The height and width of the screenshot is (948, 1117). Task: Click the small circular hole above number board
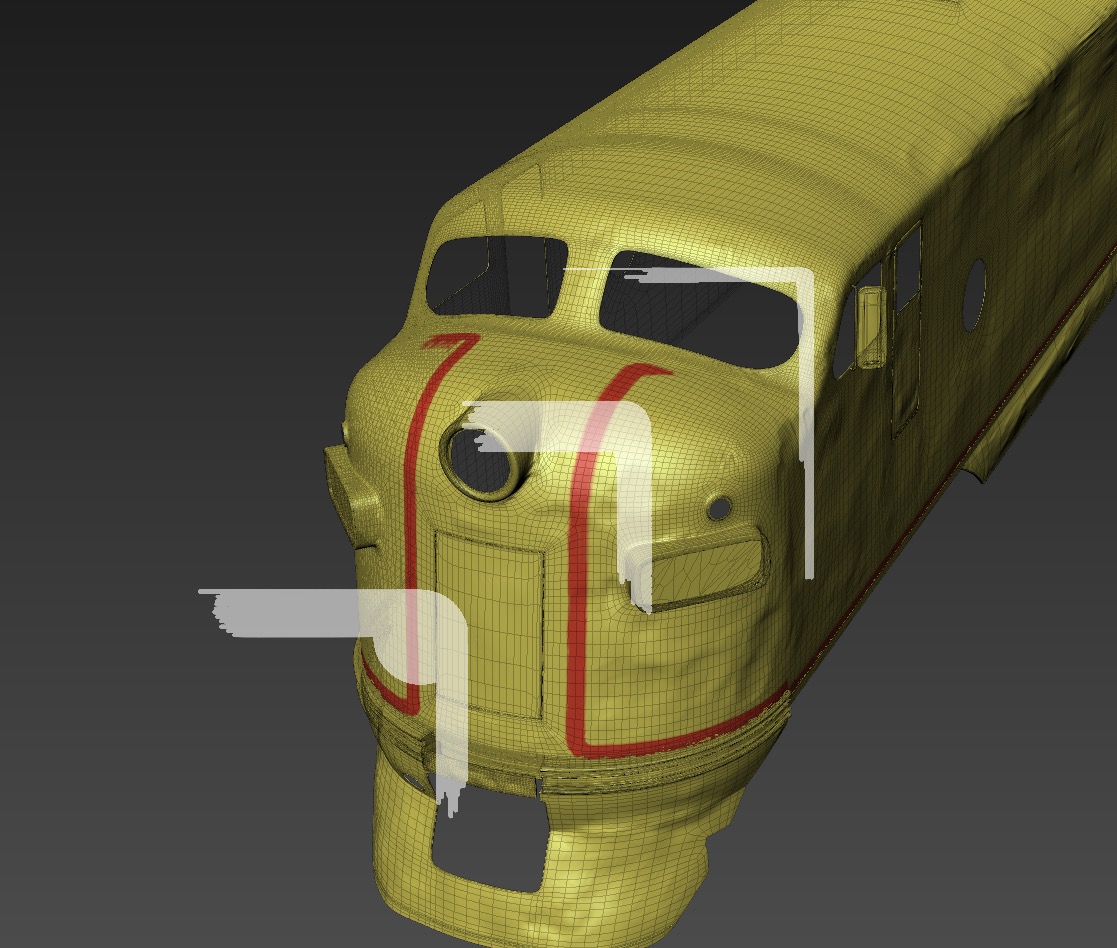point(718,509)
